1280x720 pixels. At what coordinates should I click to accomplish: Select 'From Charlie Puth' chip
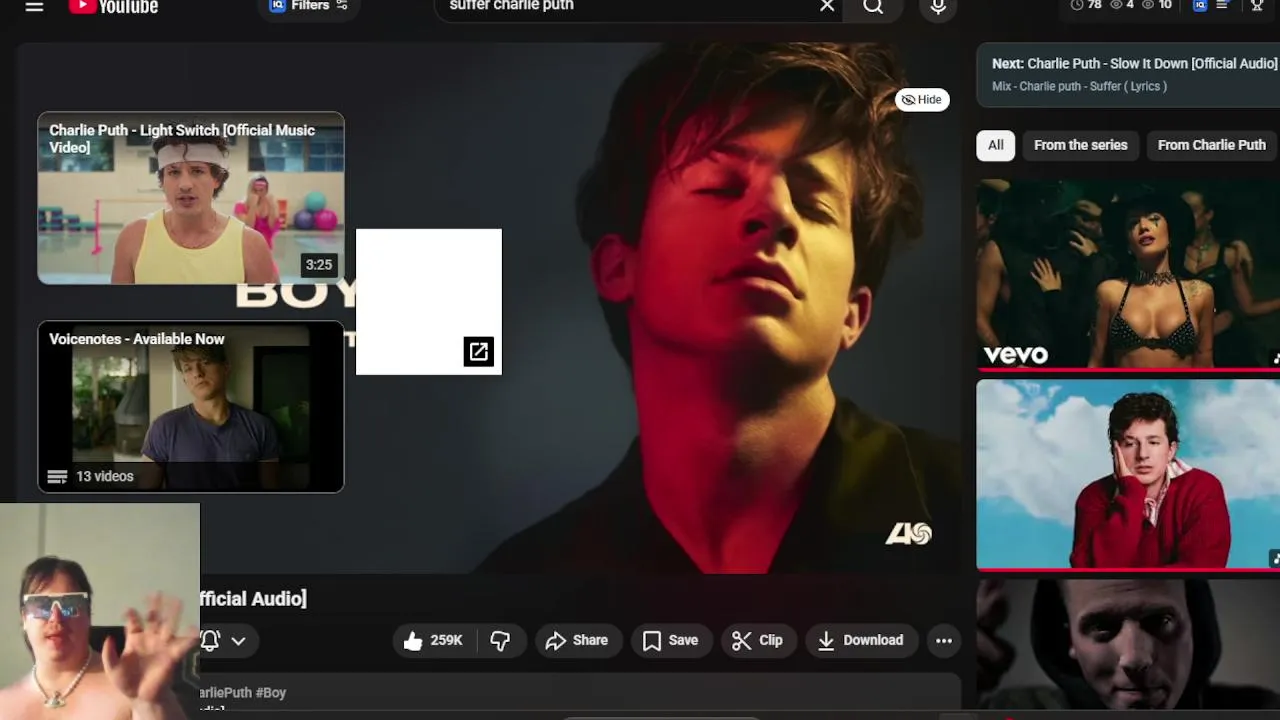click(1212, 145)
